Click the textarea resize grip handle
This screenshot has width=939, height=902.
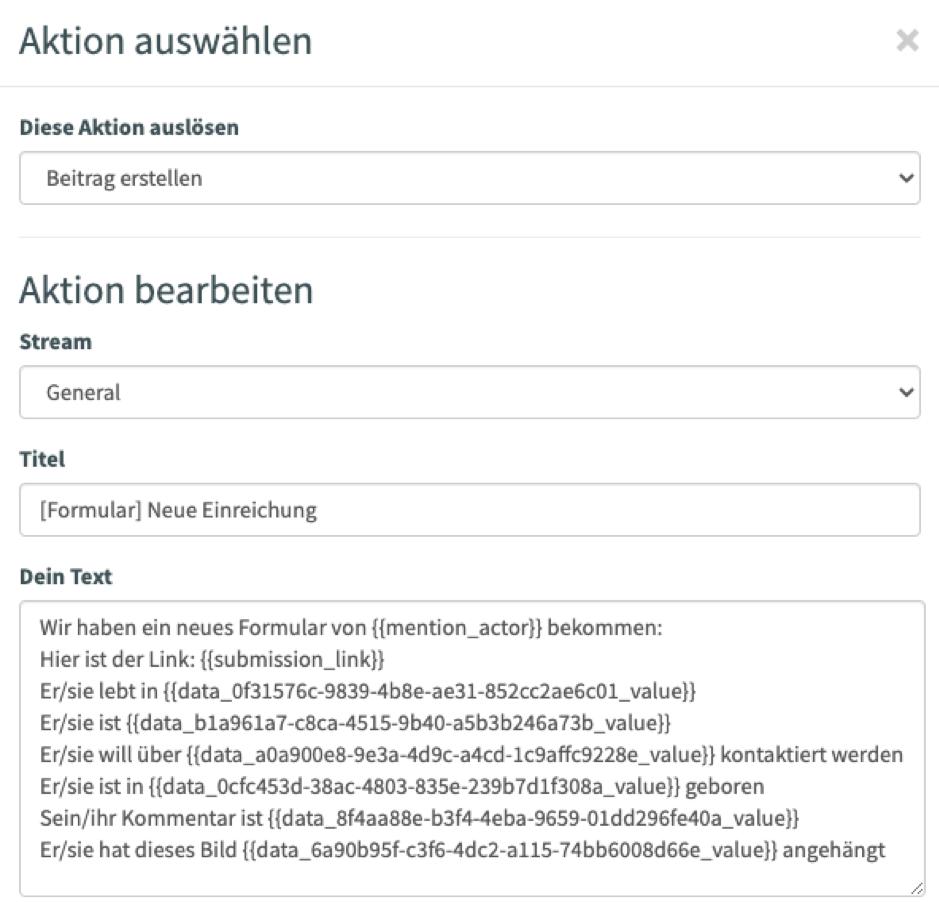tap(916, 889)
